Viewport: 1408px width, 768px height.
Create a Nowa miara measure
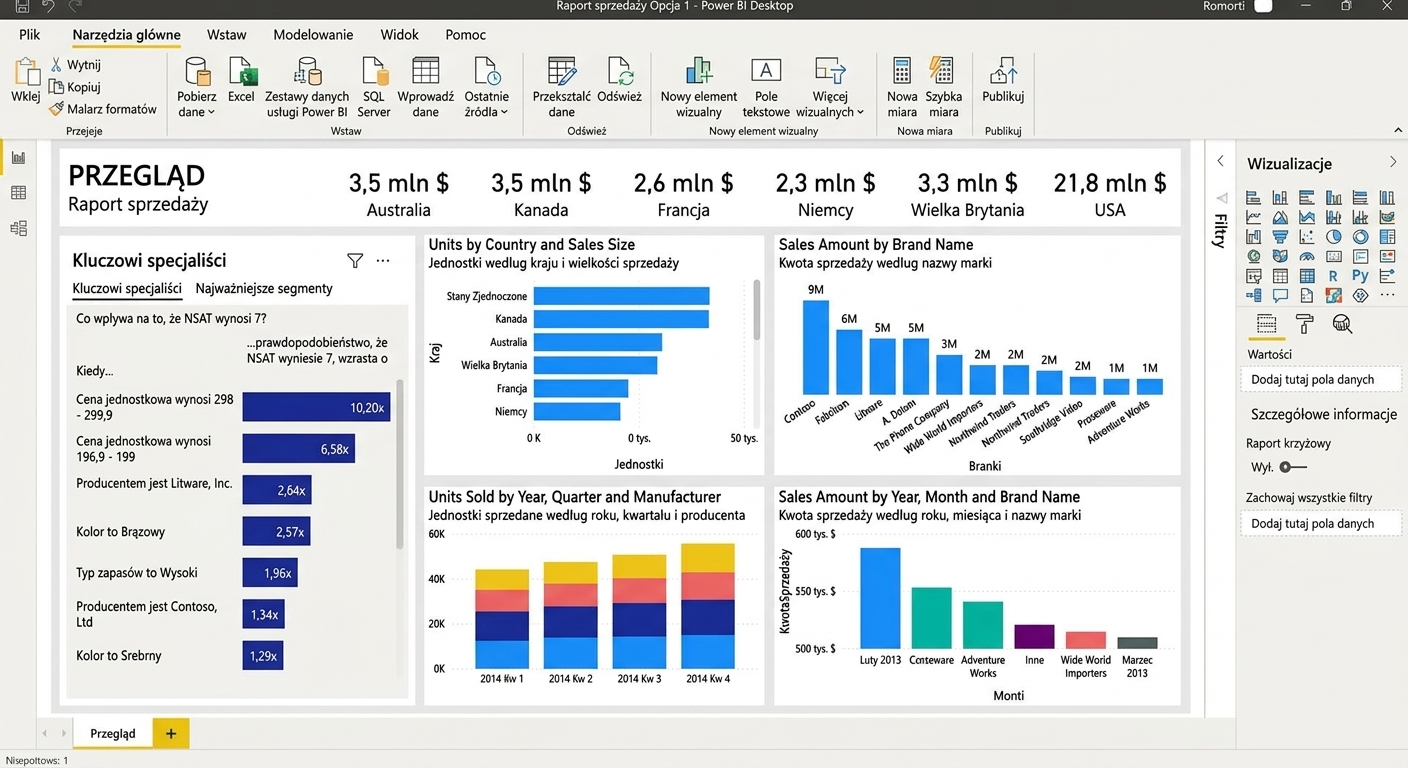click(x=902, y=88)
